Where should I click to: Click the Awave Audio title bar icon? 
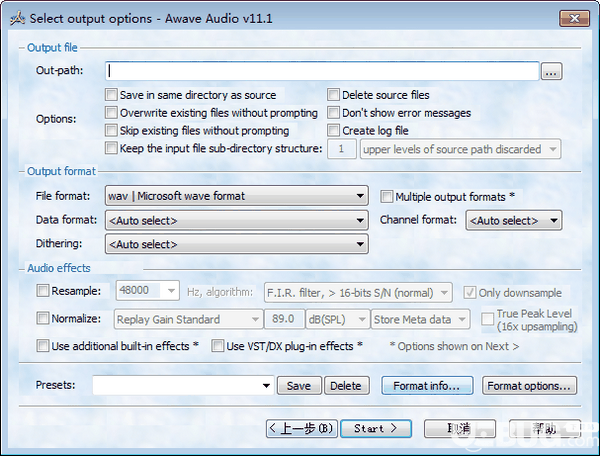pos(18,18)
